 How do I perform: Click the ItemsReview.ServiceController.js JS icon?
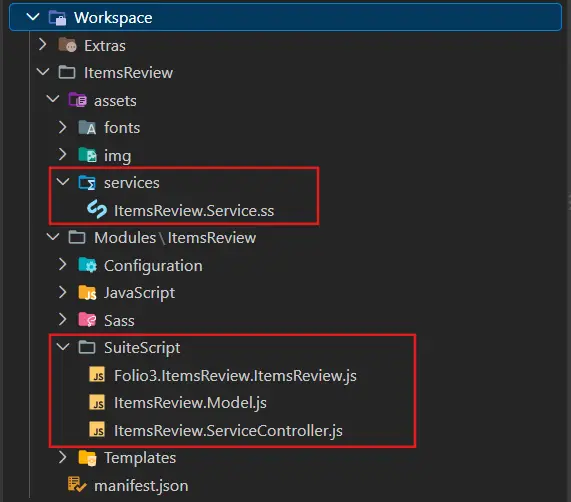coord(97,430)
